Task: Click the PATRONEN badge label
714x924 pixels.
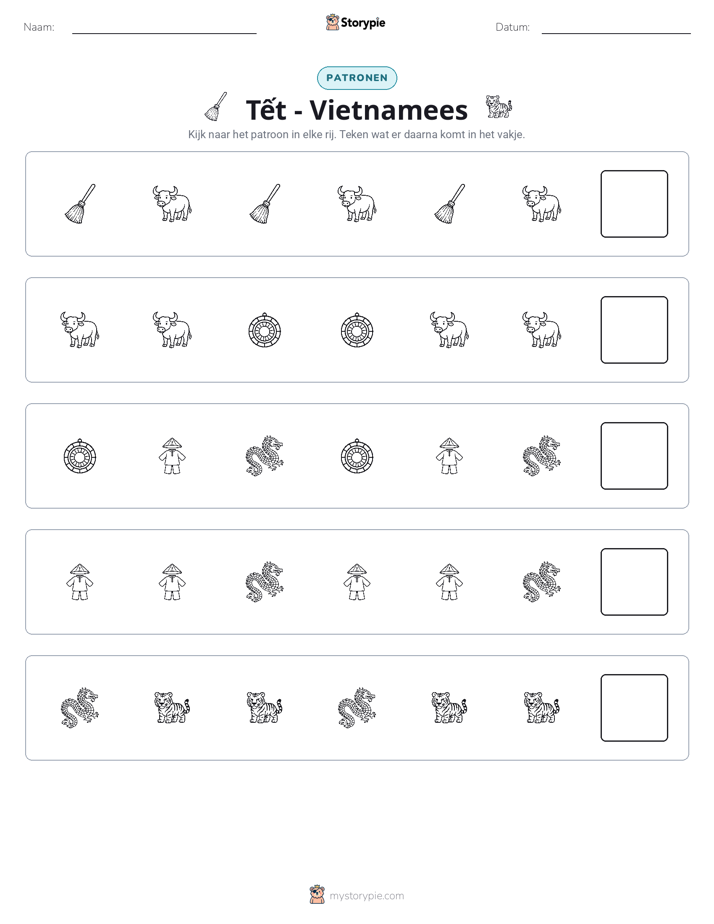Action: (x=356, y=78)
